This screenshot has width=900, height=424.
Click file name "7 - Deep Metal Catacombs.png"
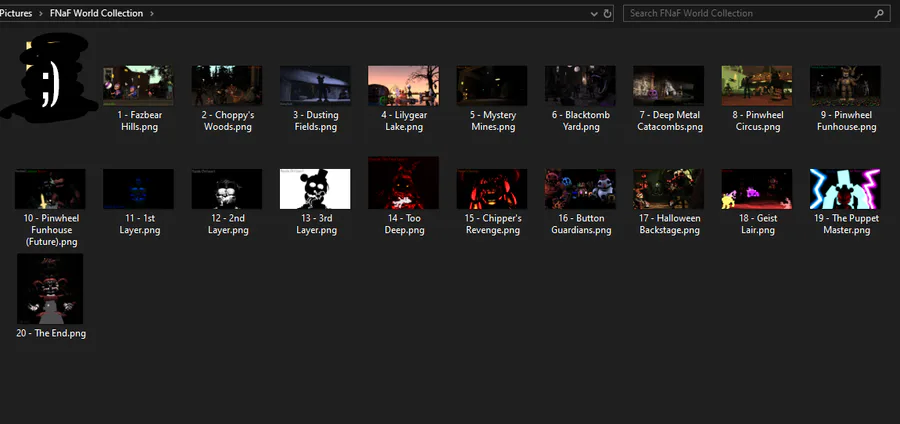[x=670, y=121]
